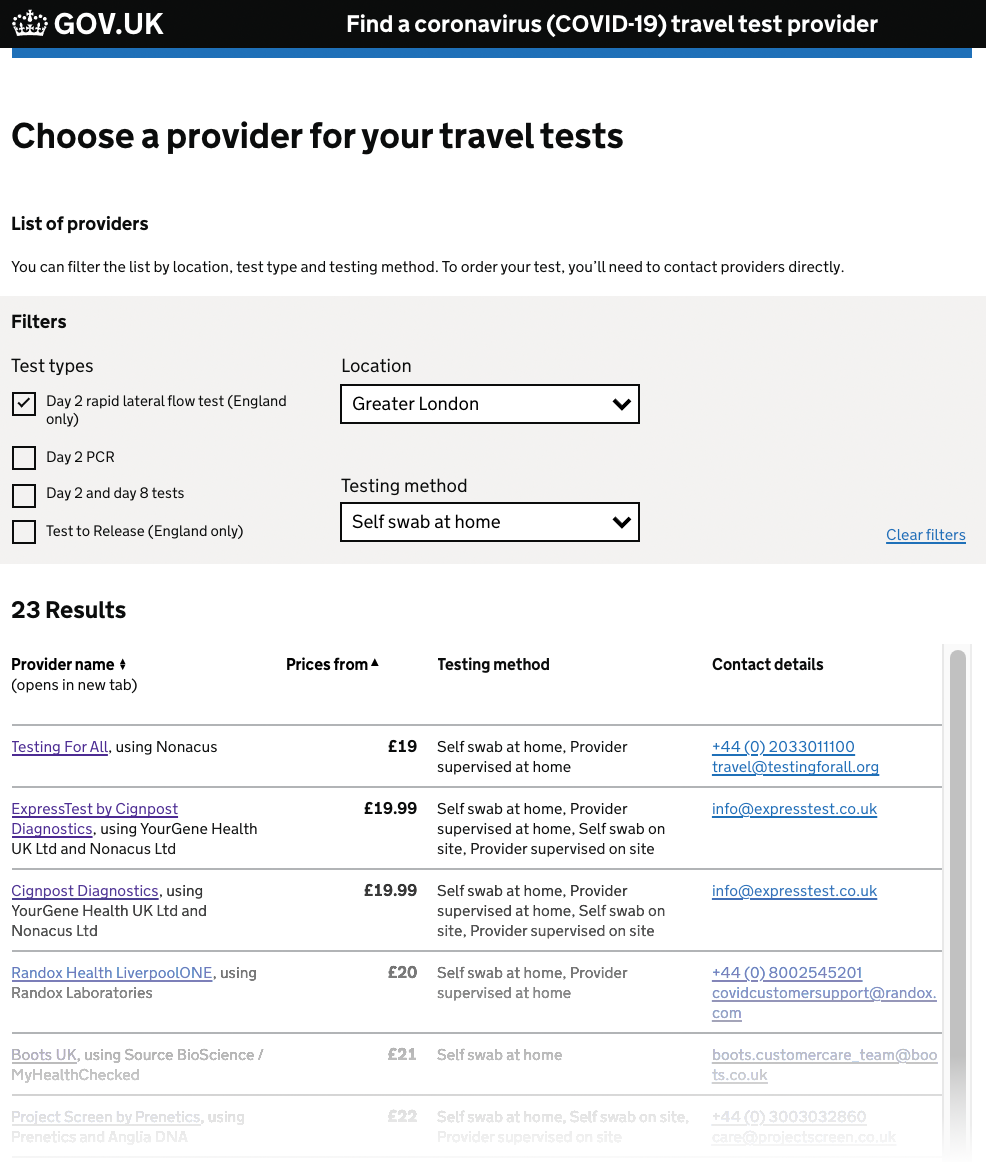Click the travel test provider header title
Screen dimensions: 986x1162
(x=611, y=24)
